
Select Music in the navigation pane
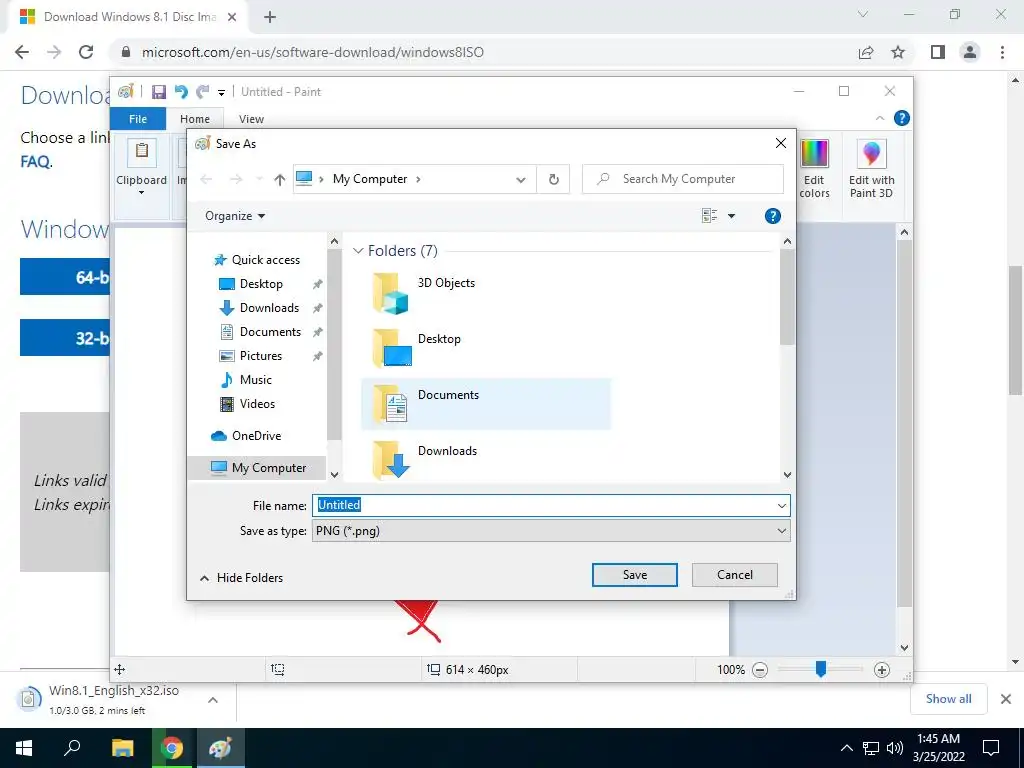click(x=255, y=380)
